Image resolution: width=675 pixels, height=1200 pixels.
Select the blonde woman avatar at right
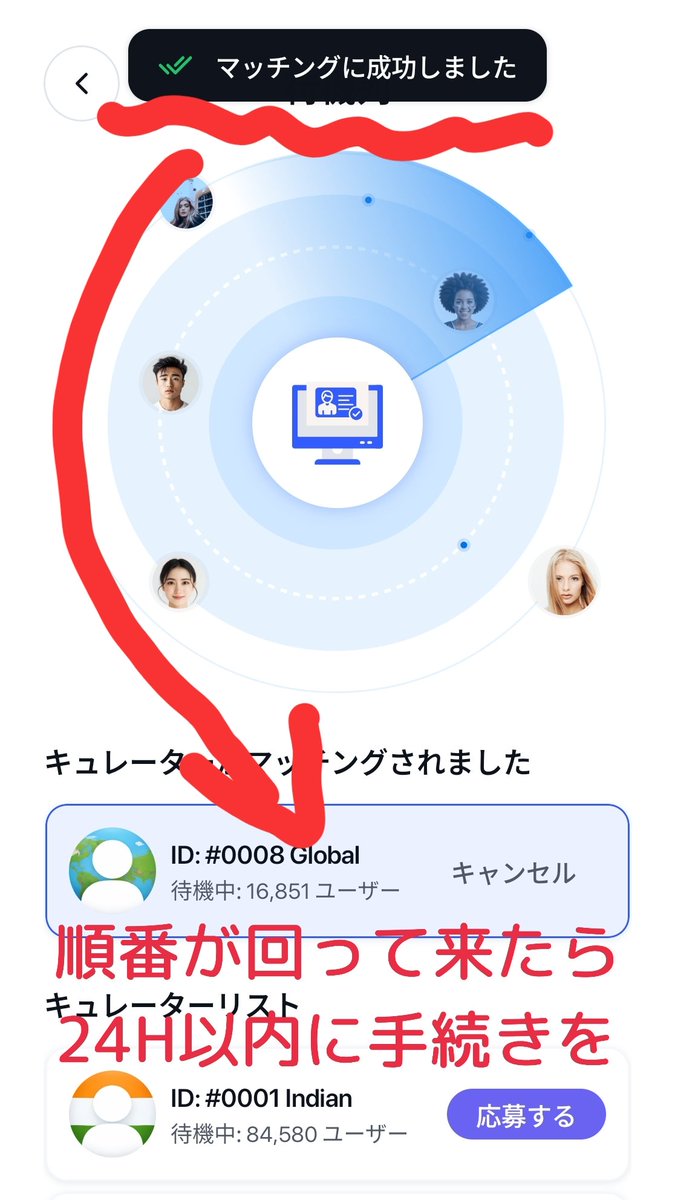click(564, 581)
